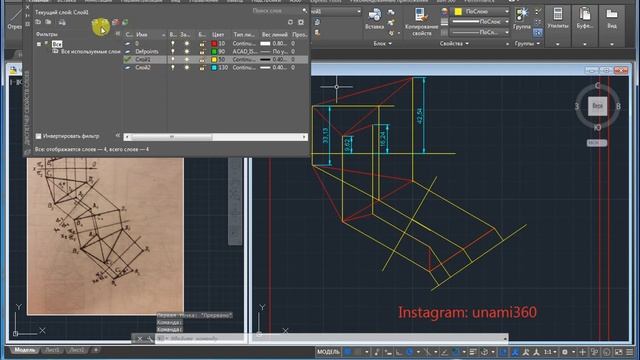Switch to the Модель tab
This screenshot has height=360, width=640.
(x=24, y=350)
